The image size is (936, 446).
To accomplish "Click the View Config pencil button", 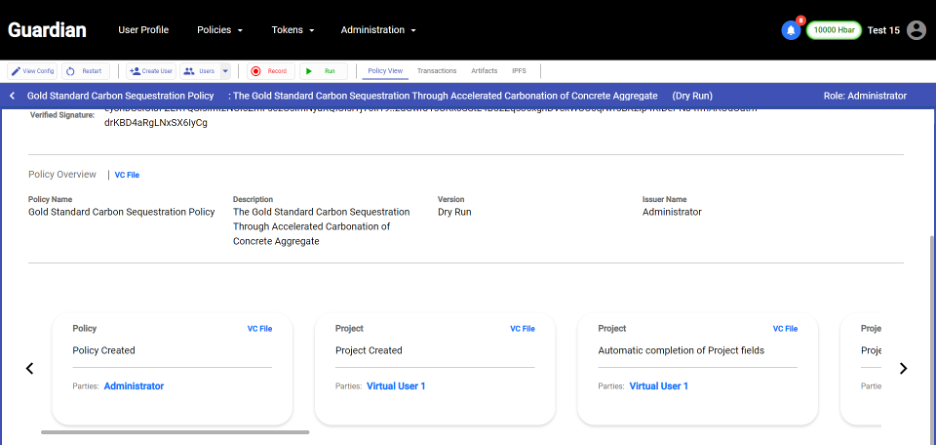I will (33, 71).
